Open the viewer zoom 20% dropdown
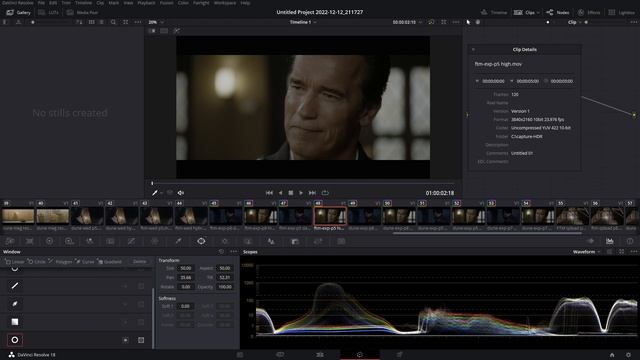The image size is (640, 360). click(x=156, y=22)
